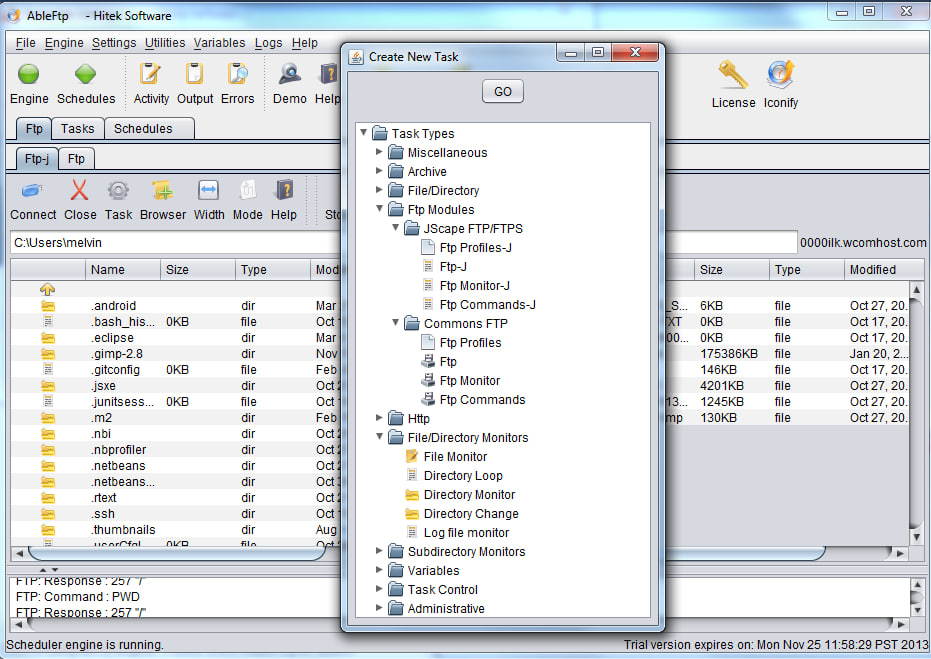Open the Settings menu
The height and width of the screenshot is (659, 931).
[x=114, y=43]
